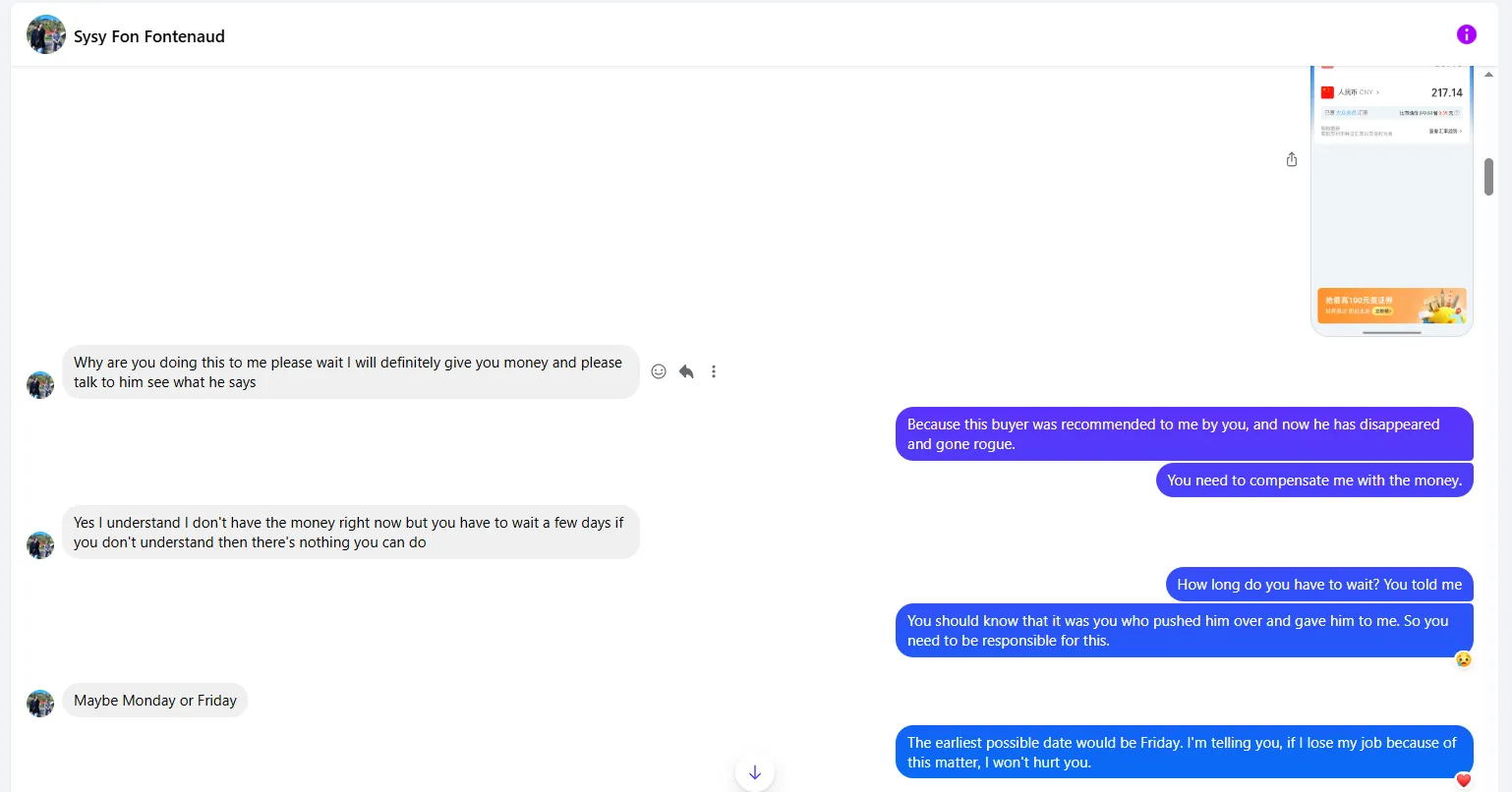Open emoji reaction picker for message
This screenshot has height=792, width=1512.
pyautogui.click(x=659, y=371)
